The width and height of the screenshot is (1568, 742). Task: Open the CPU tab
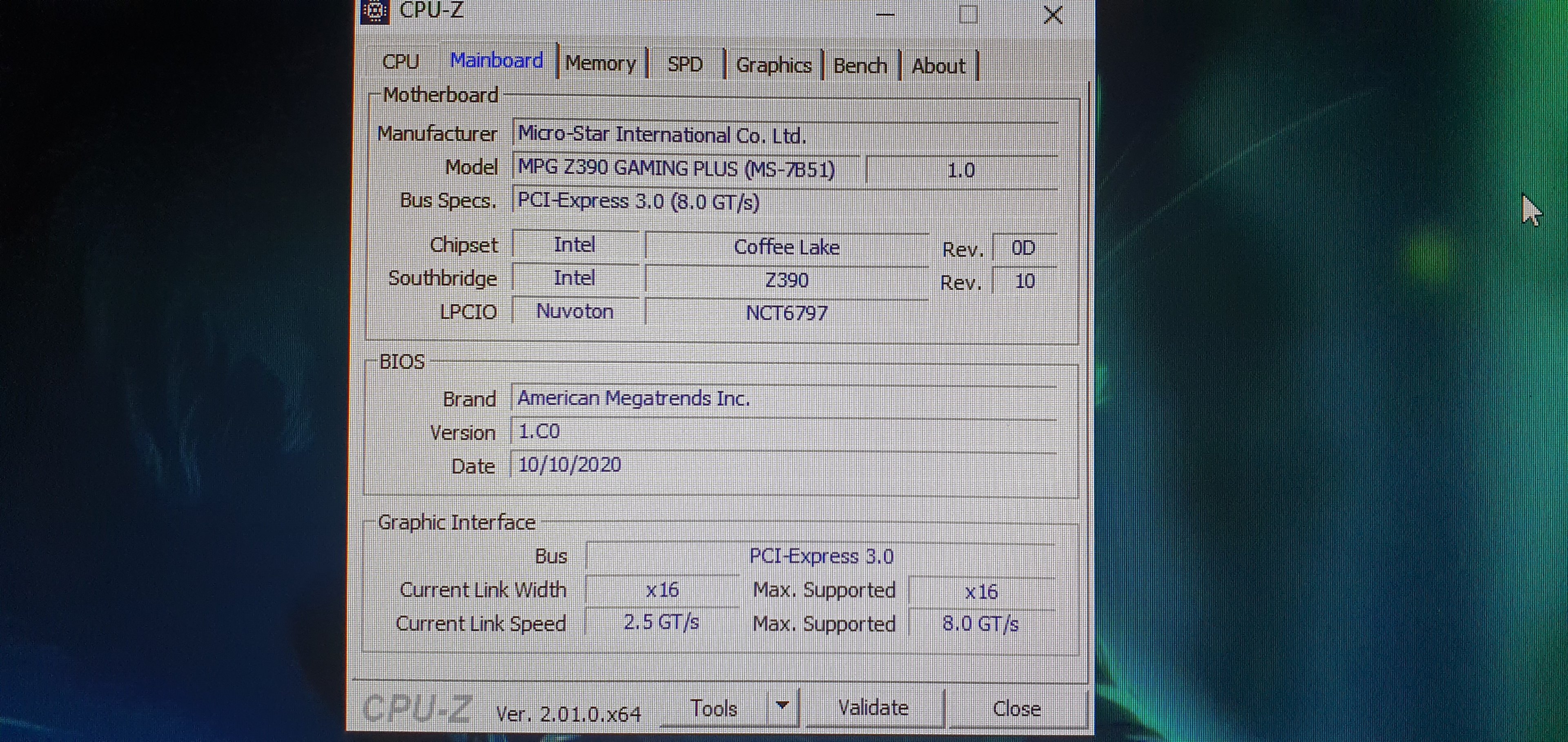point(401,62)
